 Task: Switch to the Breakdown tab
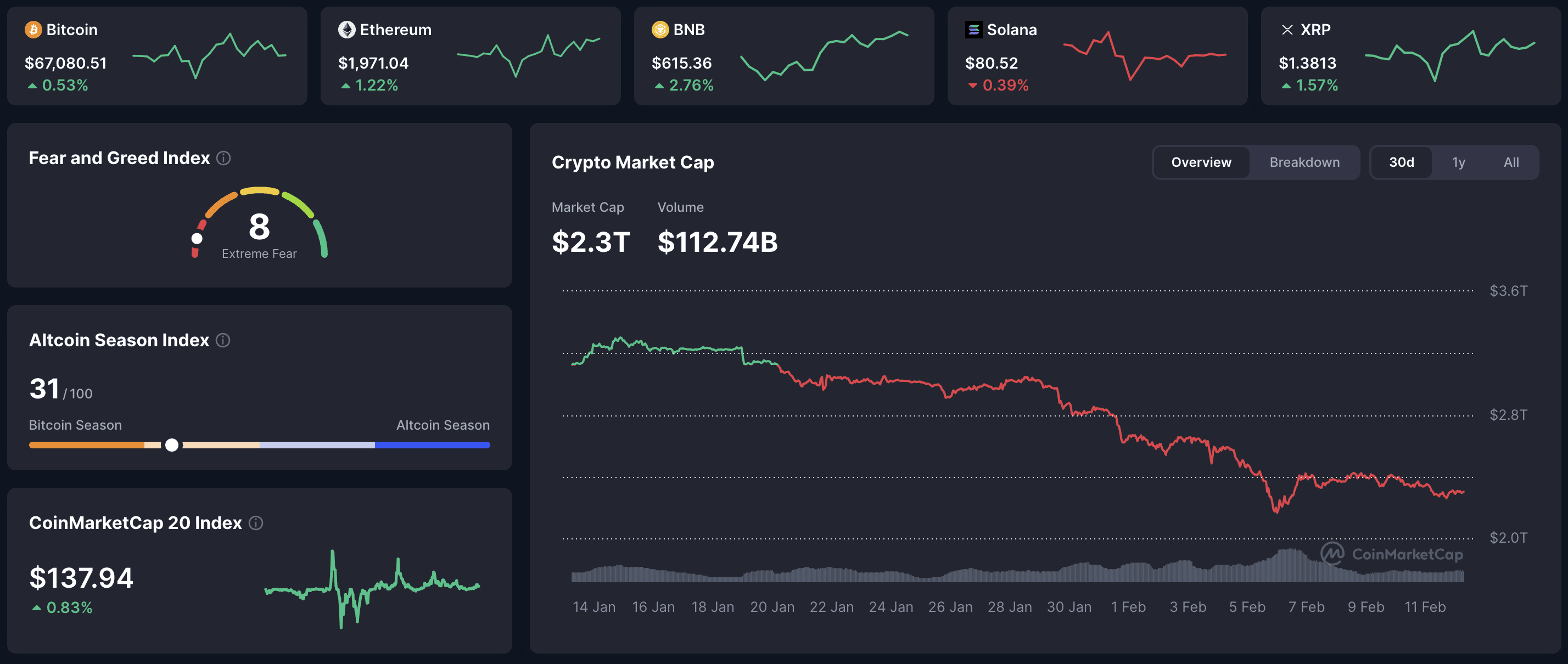(1304, 162)
